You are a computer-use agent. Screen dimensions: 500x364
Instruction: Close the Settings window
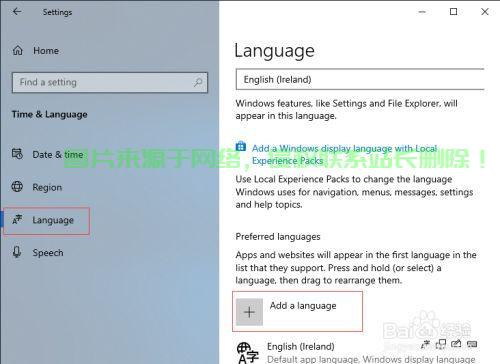[485, 12]
